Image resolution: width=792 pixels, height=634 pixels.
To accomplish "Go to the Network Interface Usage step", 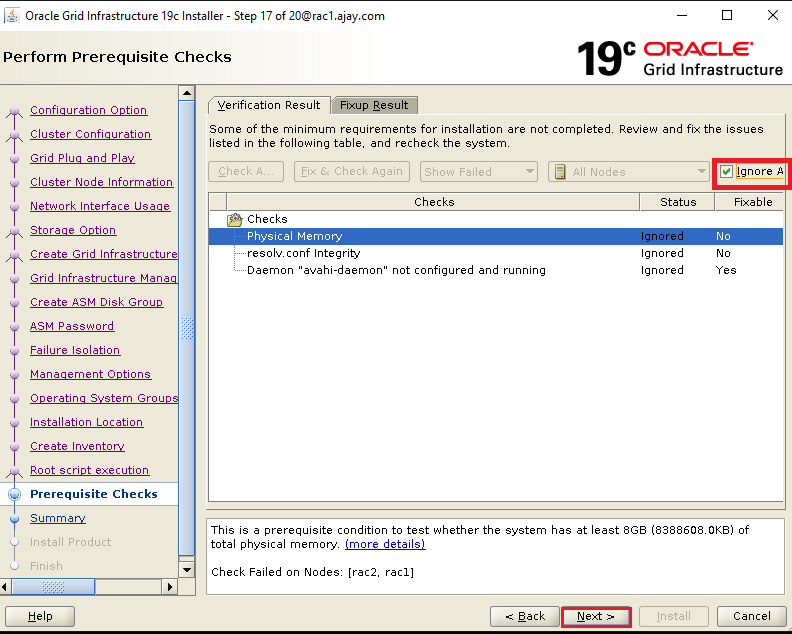I will (100, 206).
